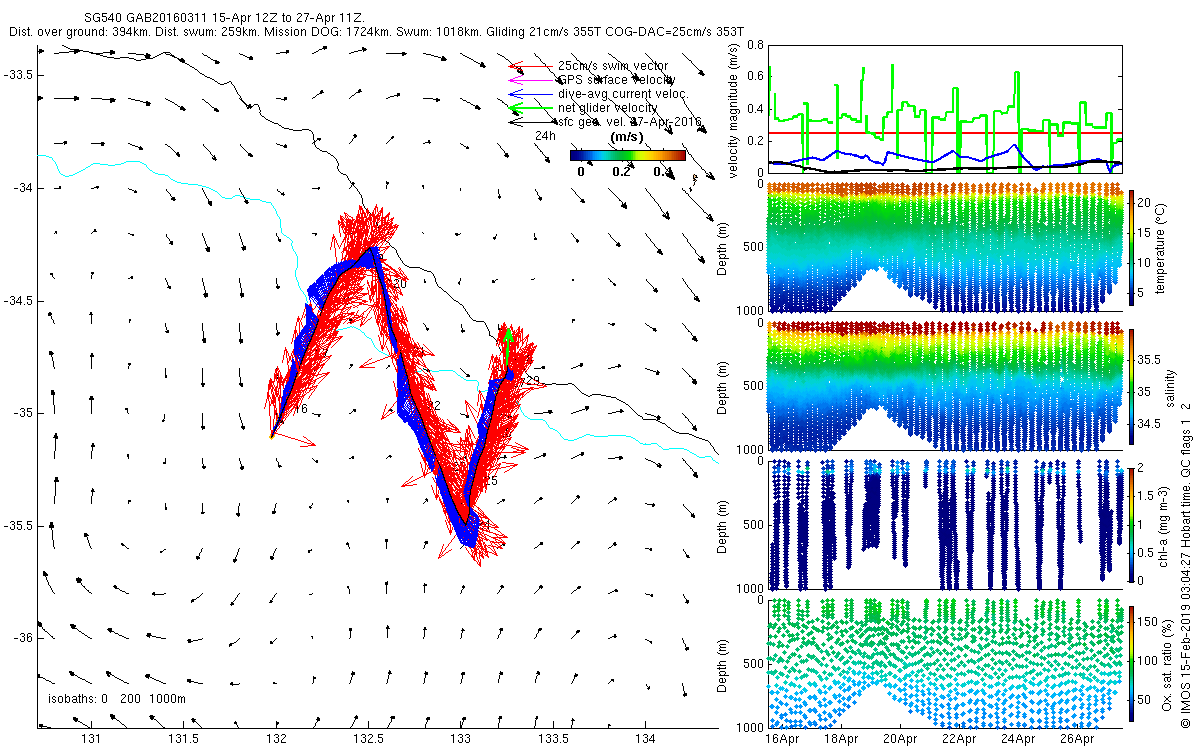Click the '134' longitude tick label

click(645, 739)
